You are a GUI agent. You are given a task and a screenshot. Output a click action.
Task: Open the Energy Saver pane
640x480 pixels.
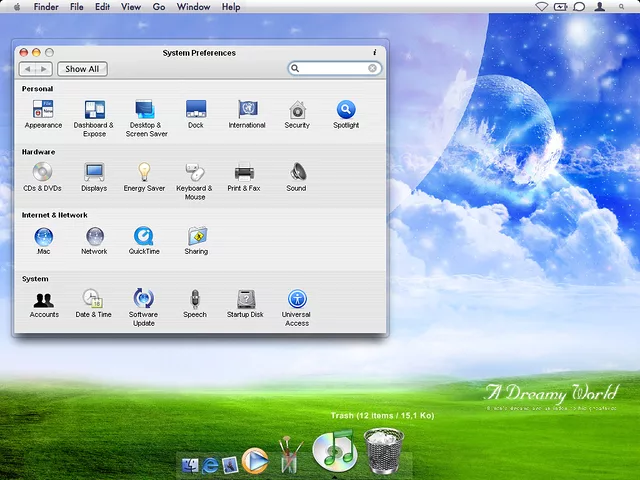coord(144,173)
